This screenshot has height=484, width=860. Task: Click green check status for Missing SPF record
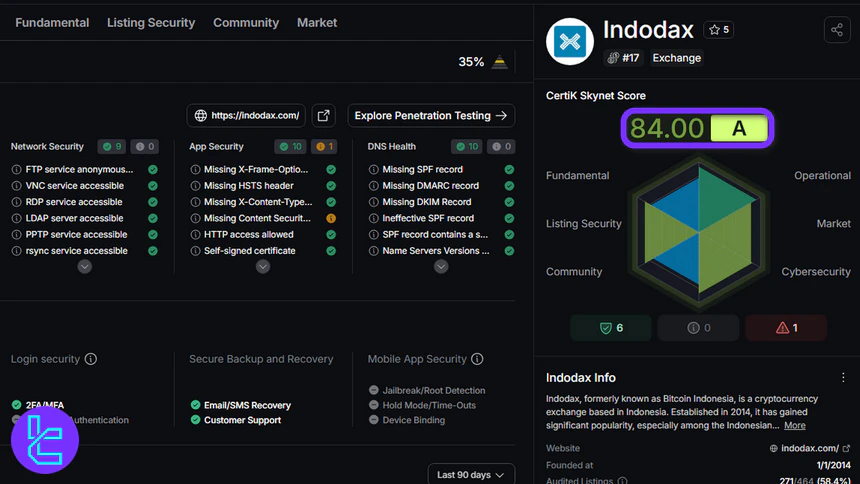pos(510,170)
